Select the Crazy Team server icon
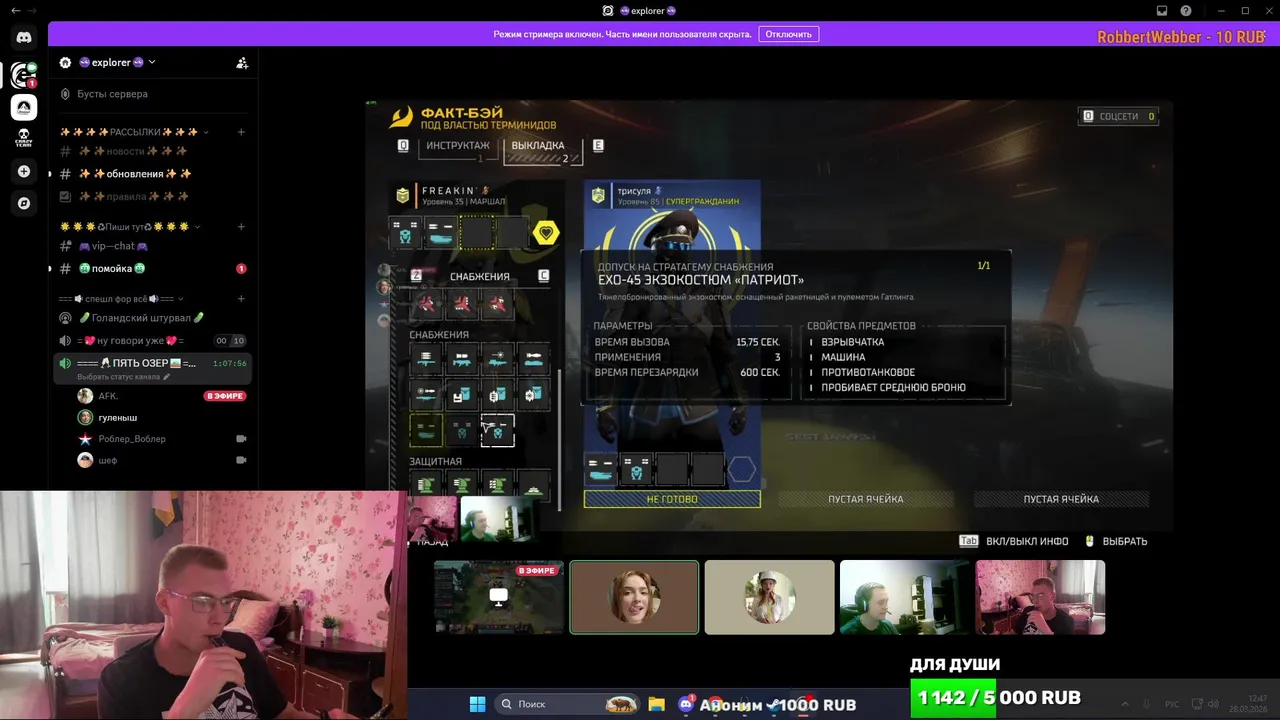 [24, 138]
